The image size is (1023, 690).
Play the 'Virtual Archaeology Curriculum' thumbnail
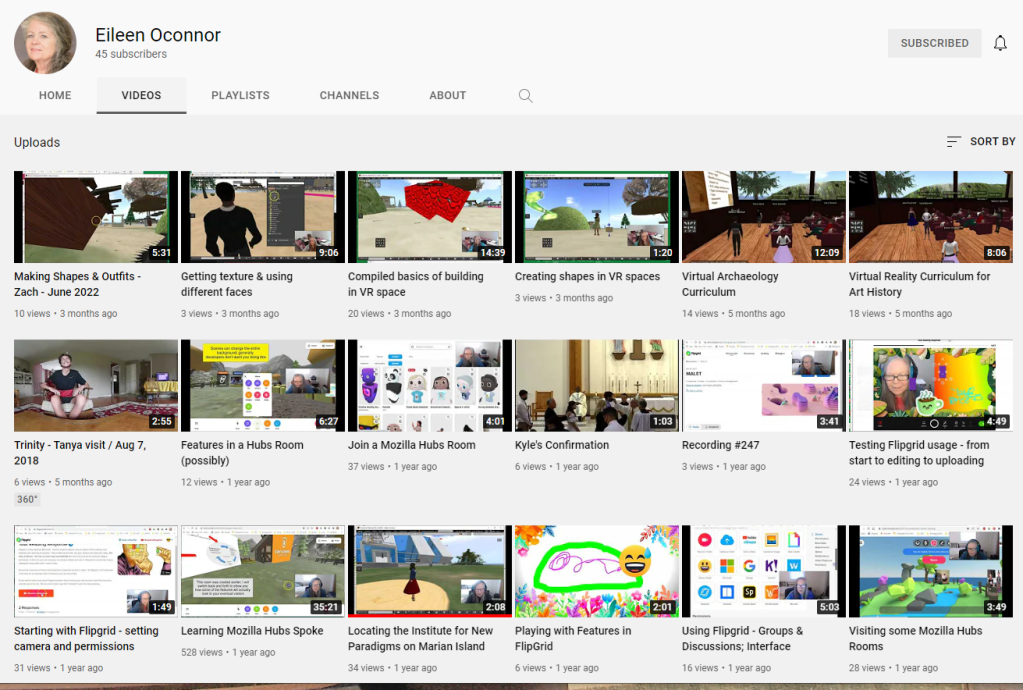pos(763,217)
